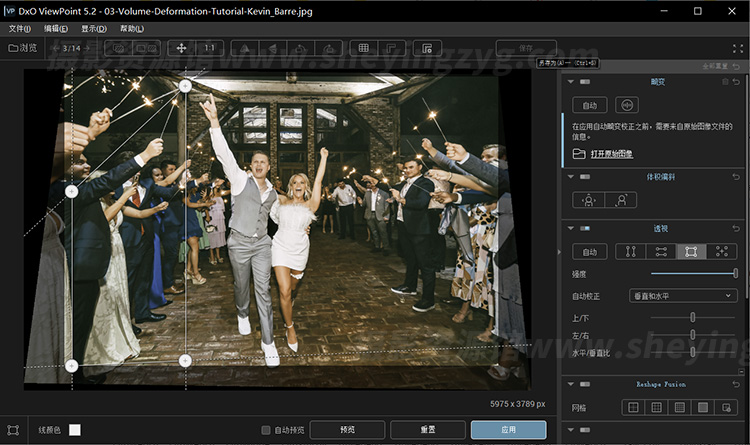Select the rectangle perspective mode icon
This screenshot has width=750, height=445.
(690, 252)
